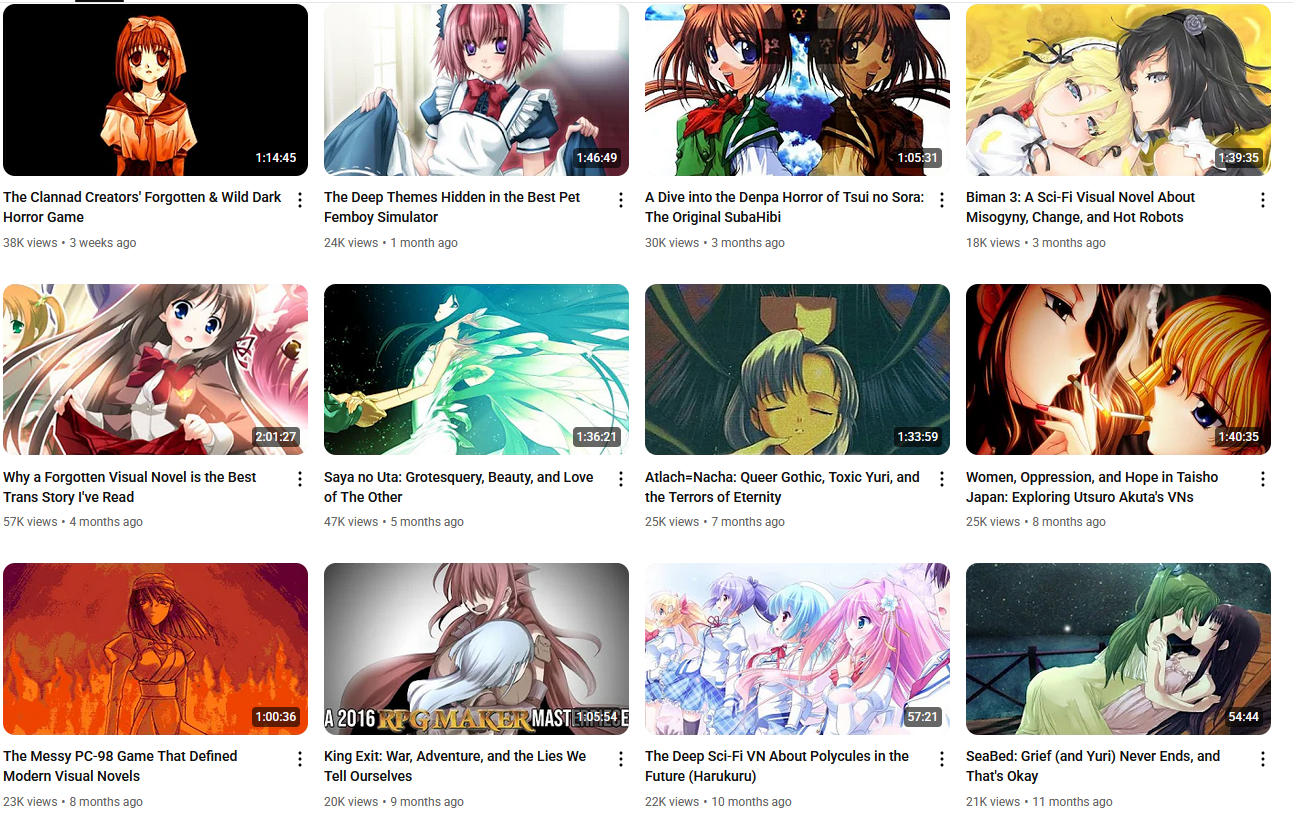Open options for Messy PC-98 Game video
The width and height of the screenshot is (1293, 824).
(299, 759)
